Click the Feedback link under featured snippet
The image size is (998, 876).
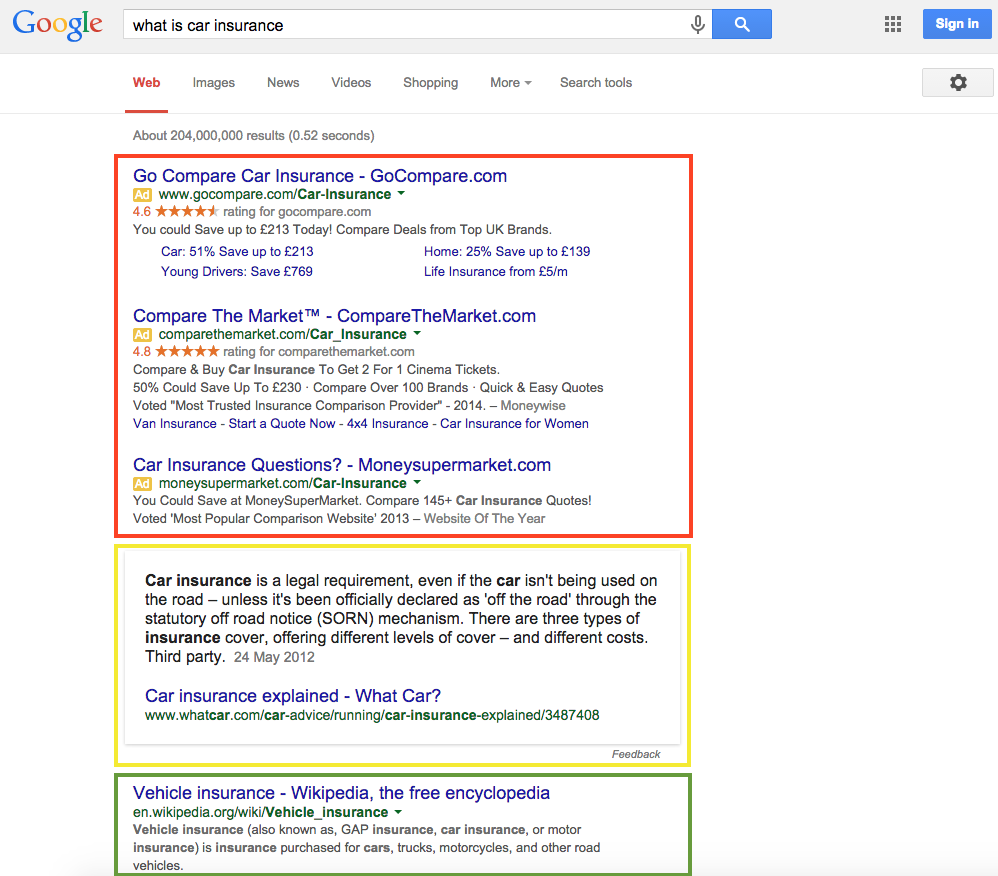pyautogui.click(x=636, y=754)
